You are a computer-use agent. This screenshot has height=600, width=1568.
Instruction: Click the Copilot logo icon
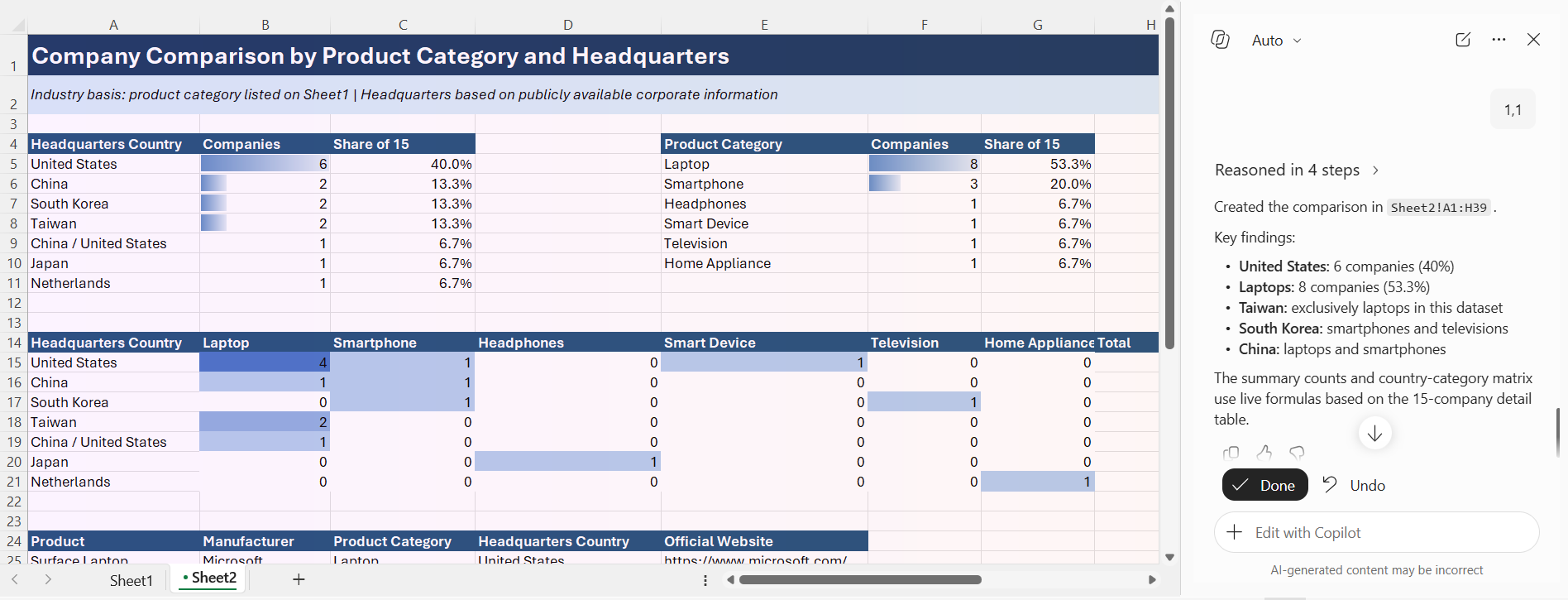click(x=1220, y=40)
